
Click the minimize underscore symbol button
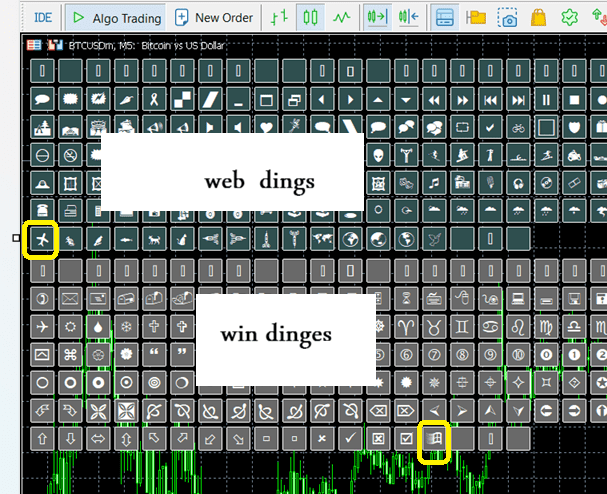(238, 99)
